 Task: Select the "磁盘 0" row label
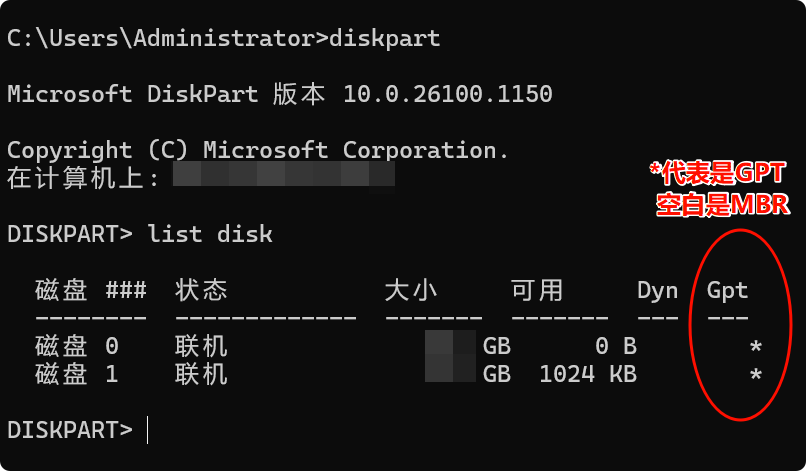[x=77, y=347]
